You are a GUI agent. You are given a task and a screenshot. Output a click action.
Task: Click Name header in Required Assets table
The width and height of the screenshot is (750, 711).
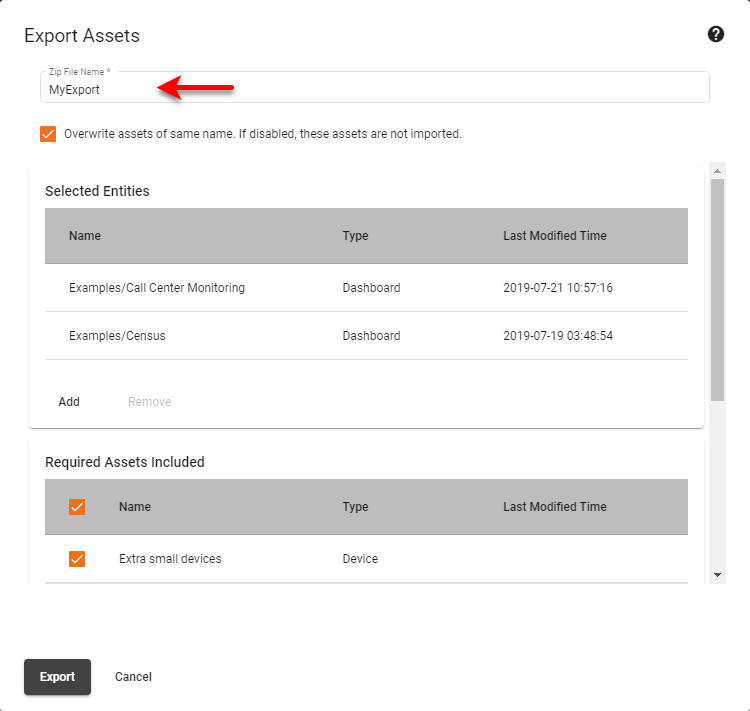pyautogui.click(x=135, y=507)
